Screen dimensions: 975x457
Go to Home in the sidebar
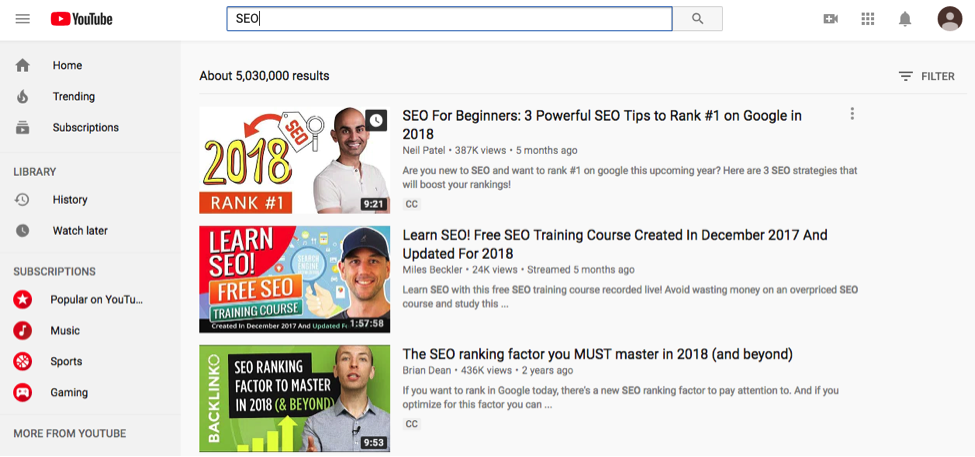click(x=90, y=65)
